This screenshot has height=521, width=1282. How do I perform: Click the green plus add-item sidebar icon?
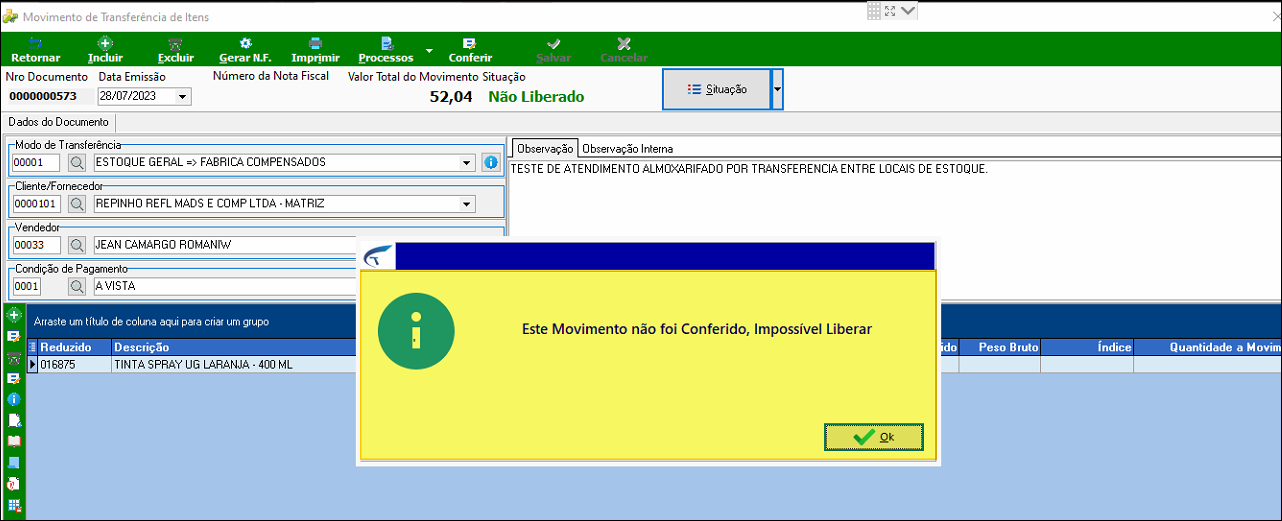[14, 315]
